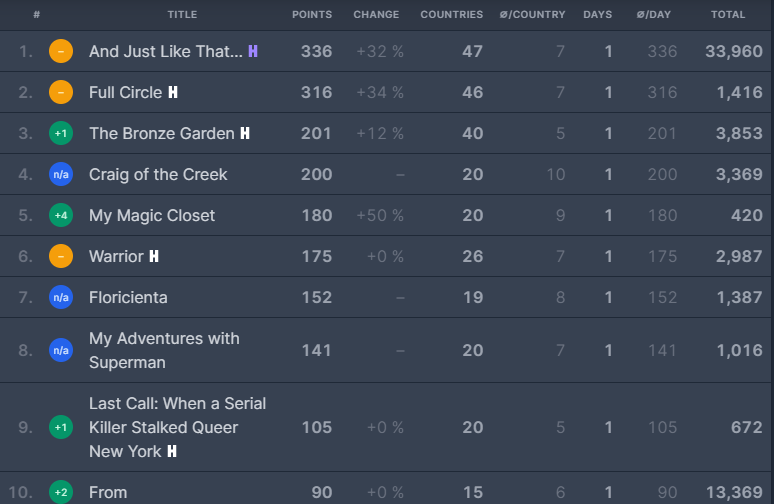774x504 pixels.
Task: Click the green +2 badge beside From
Action: coord(61,492)
